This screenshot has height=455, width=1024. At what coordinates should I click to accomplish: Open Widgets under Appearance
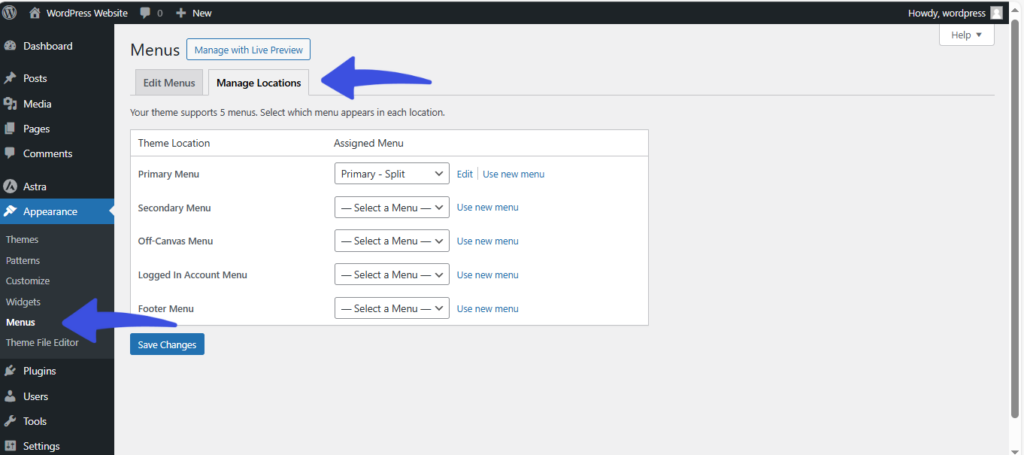[23, 302]
